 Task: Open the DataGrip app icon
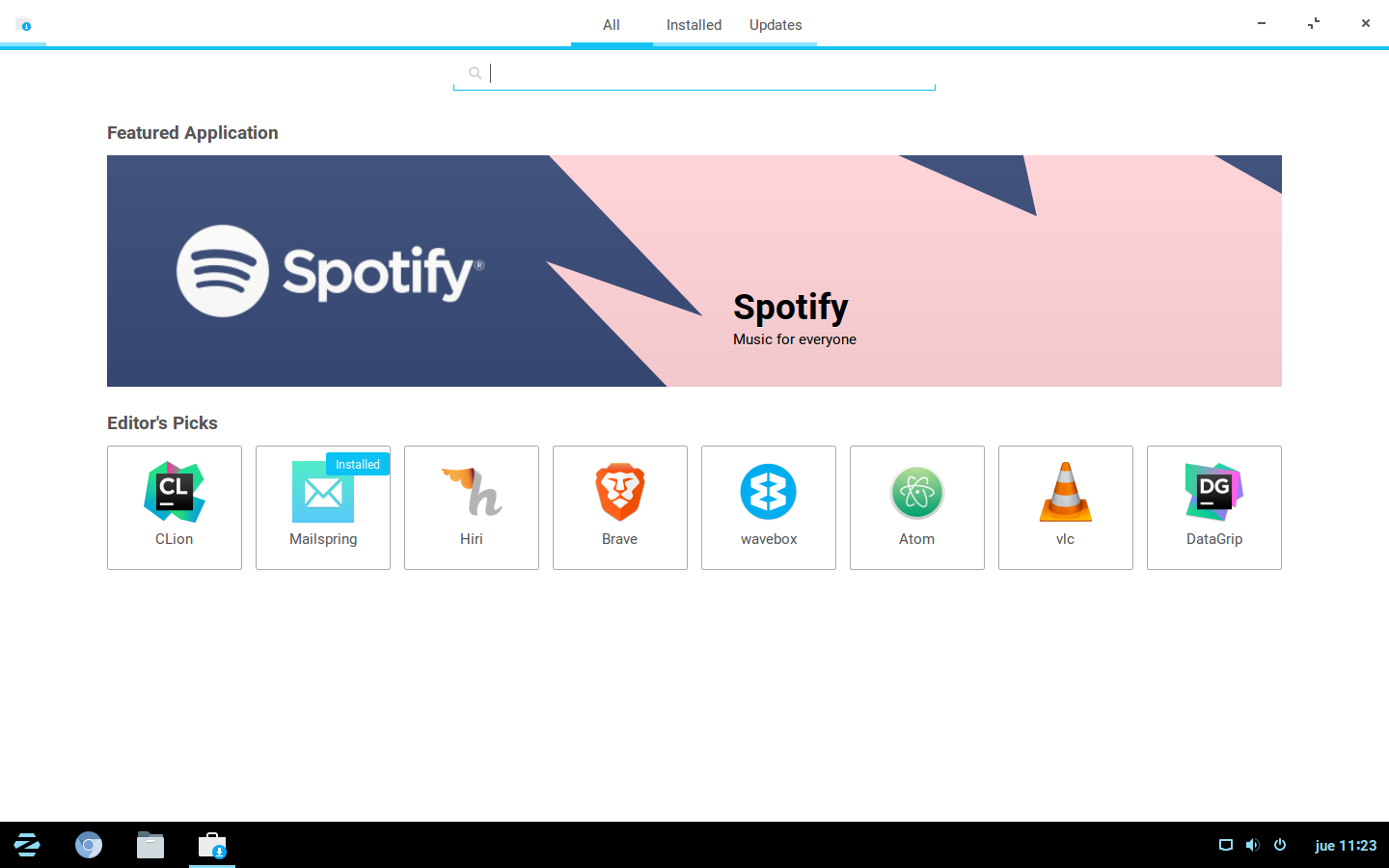(x=1214, y=493)
